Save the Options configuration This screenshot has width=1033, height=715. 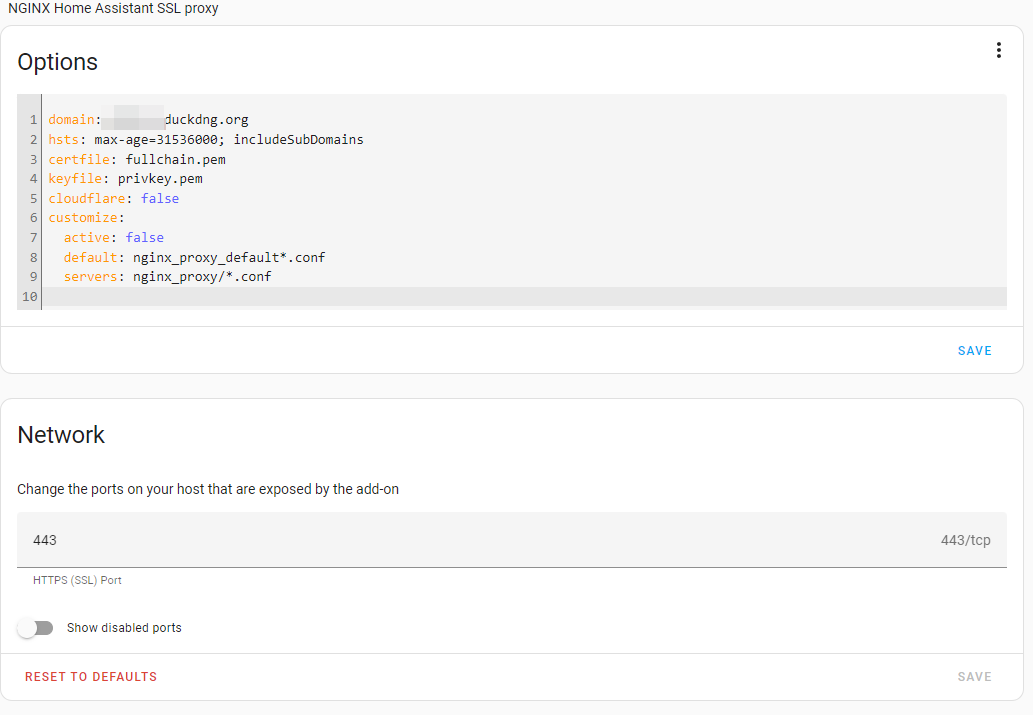(x=974, y=351)
